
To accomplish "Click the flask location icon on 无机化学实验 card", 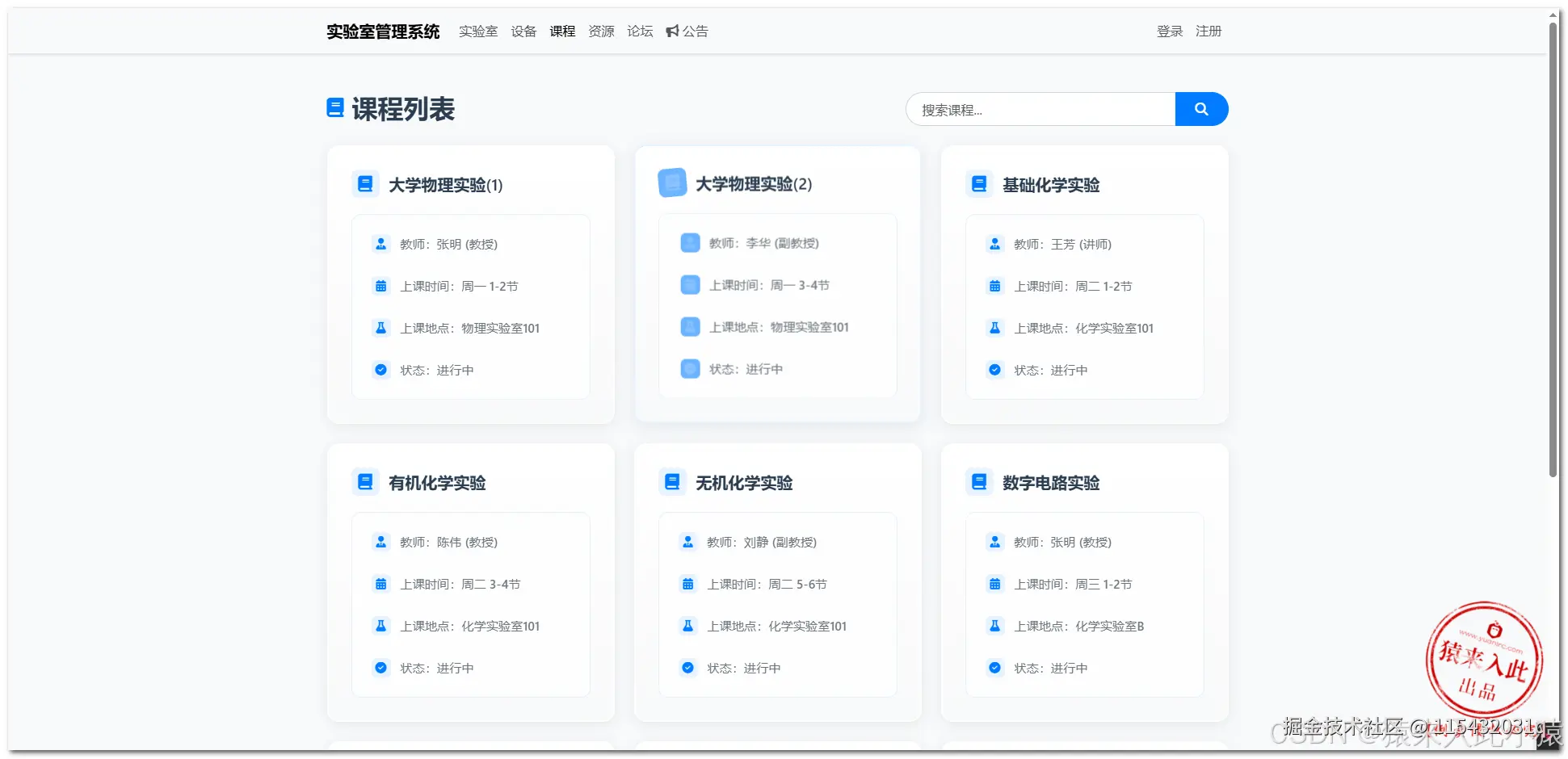I will point(687,625).
